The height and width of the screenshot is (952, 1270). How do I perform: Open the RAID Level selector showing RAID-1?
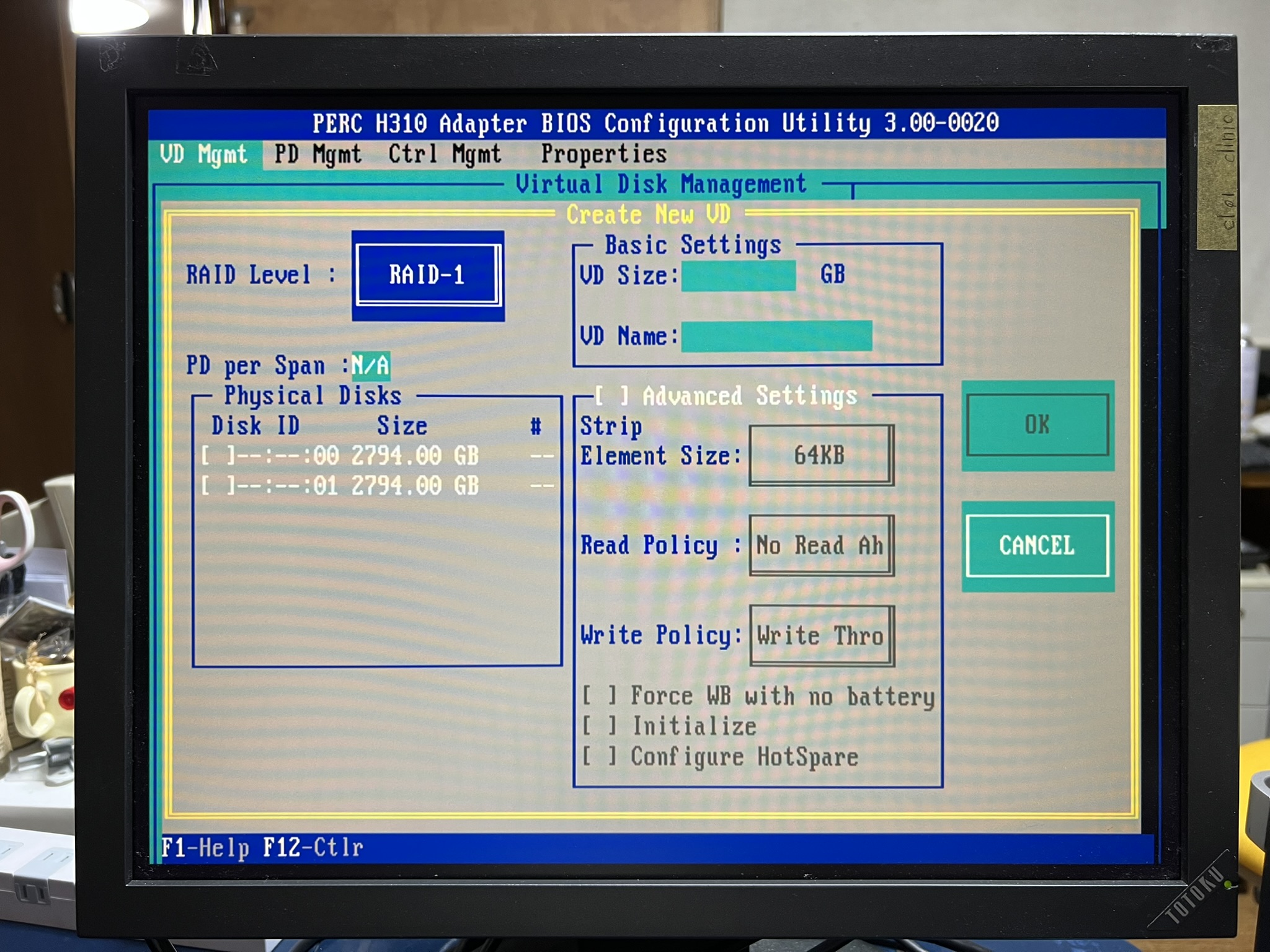coord(428,275)
